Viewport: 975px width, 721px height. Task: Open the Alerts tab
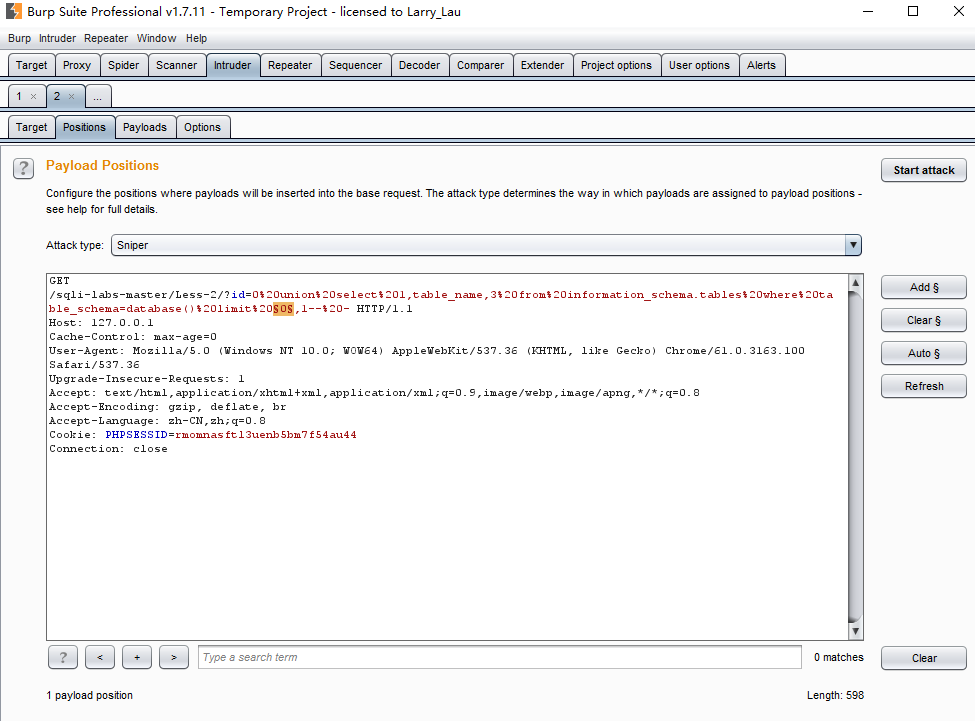pos(762,65)
